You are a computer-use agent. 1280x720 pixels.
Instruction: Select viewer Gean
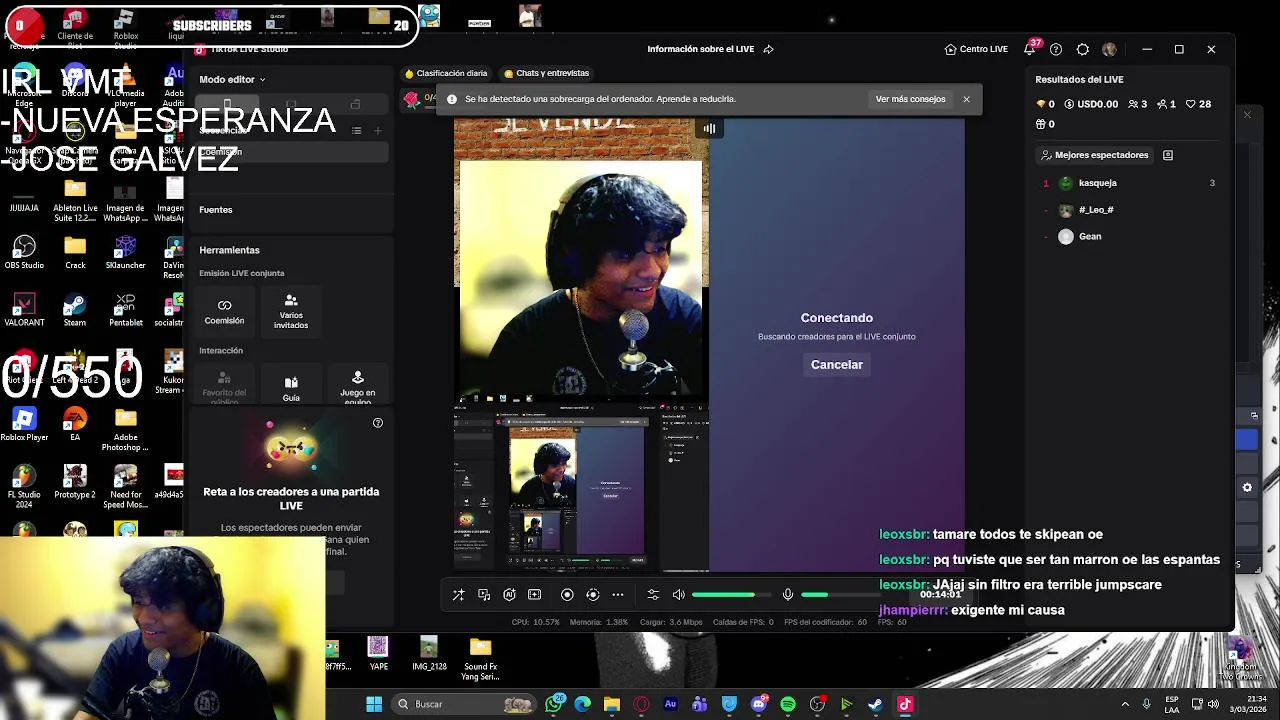coord(1128,237)
